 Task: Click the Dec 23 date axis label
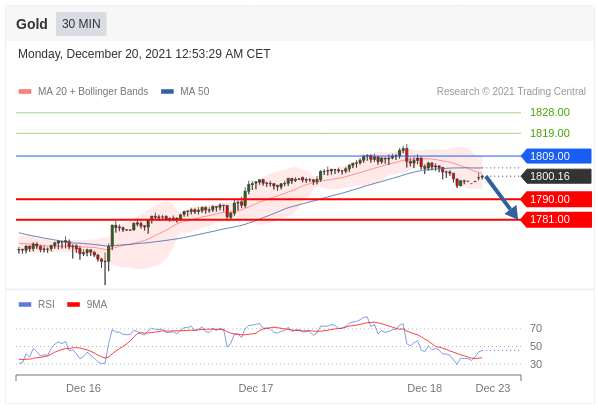pyautogui.click(x=493, y=388)
